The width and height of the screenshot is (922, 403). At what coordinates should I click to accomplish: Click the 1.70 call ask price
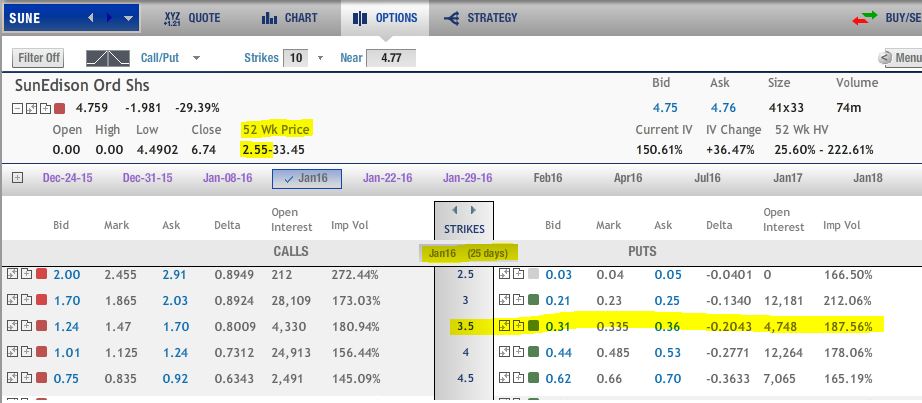[x=176, y=325]
